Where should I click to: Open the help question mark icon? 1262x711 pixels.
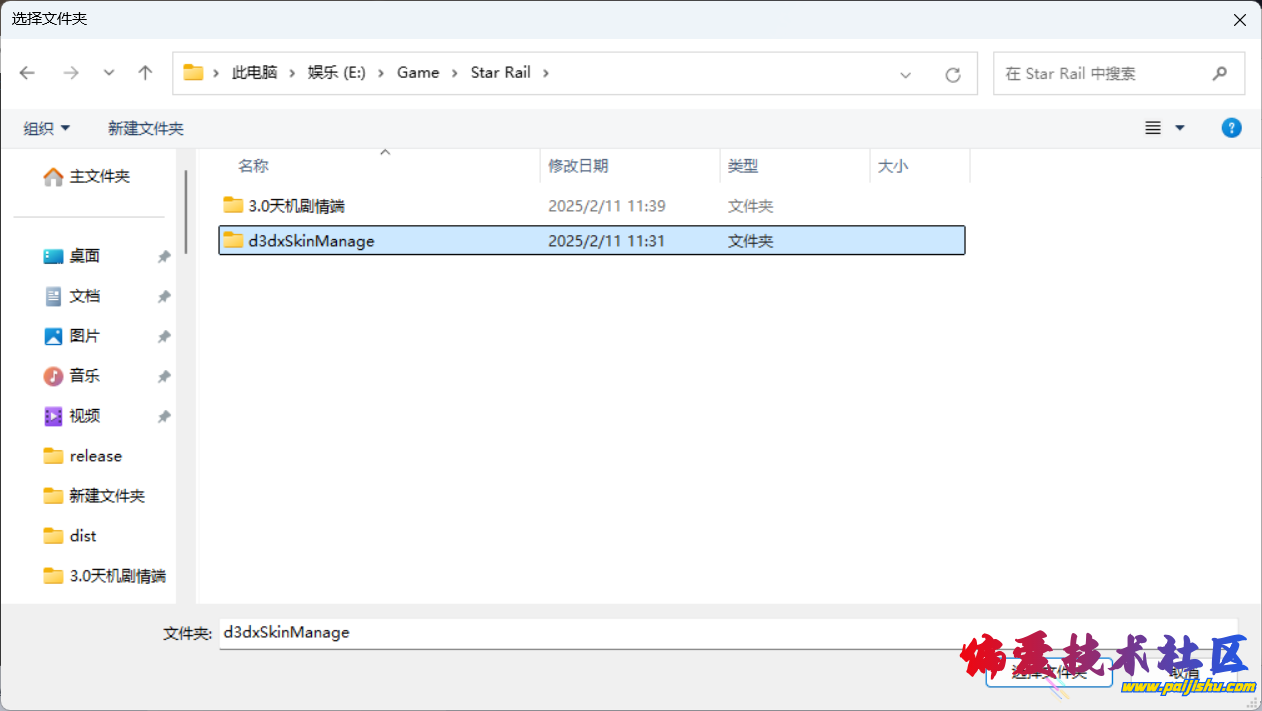pos(1232,128)
